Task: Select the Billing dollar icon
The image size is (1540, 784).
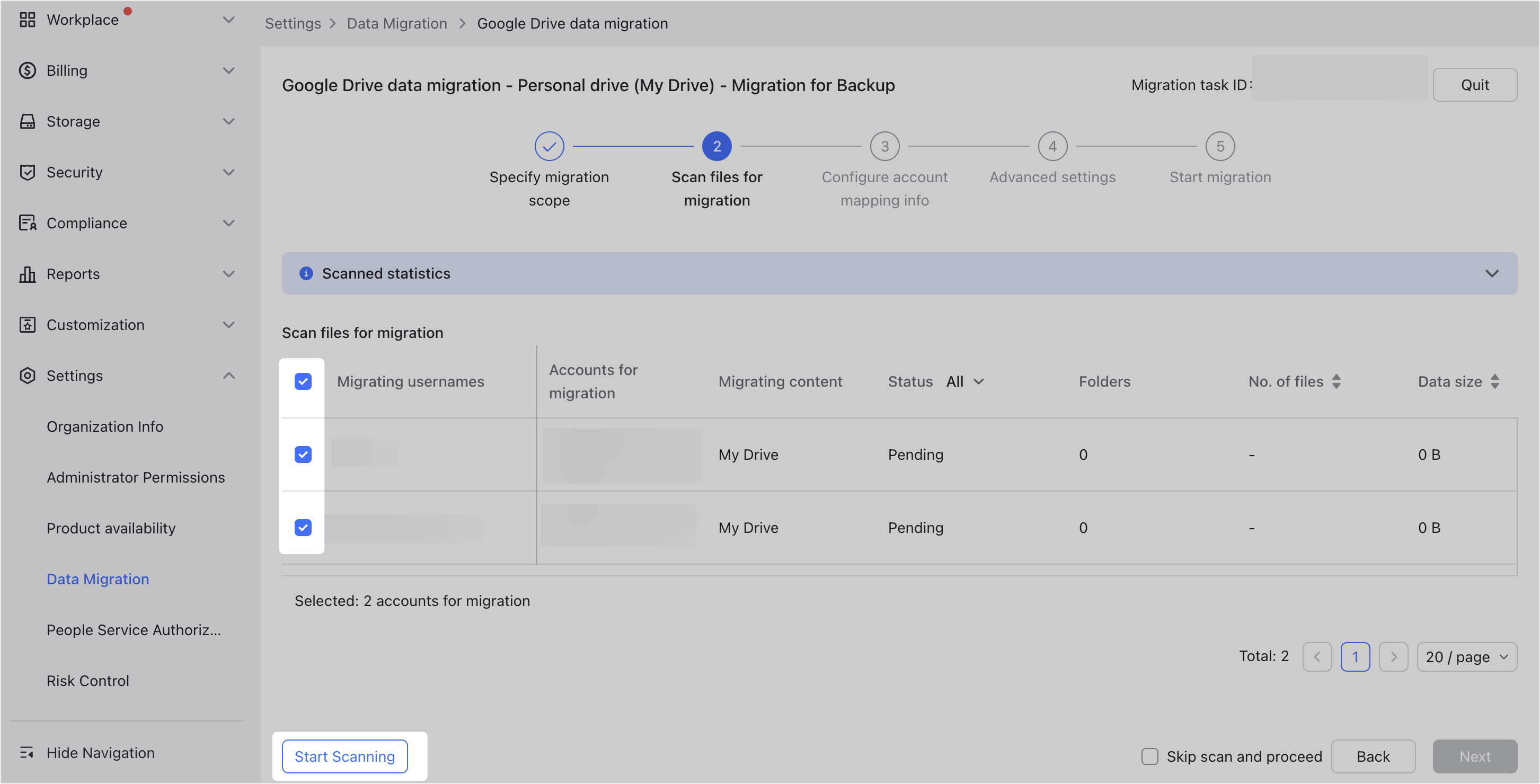Action: 28,70
